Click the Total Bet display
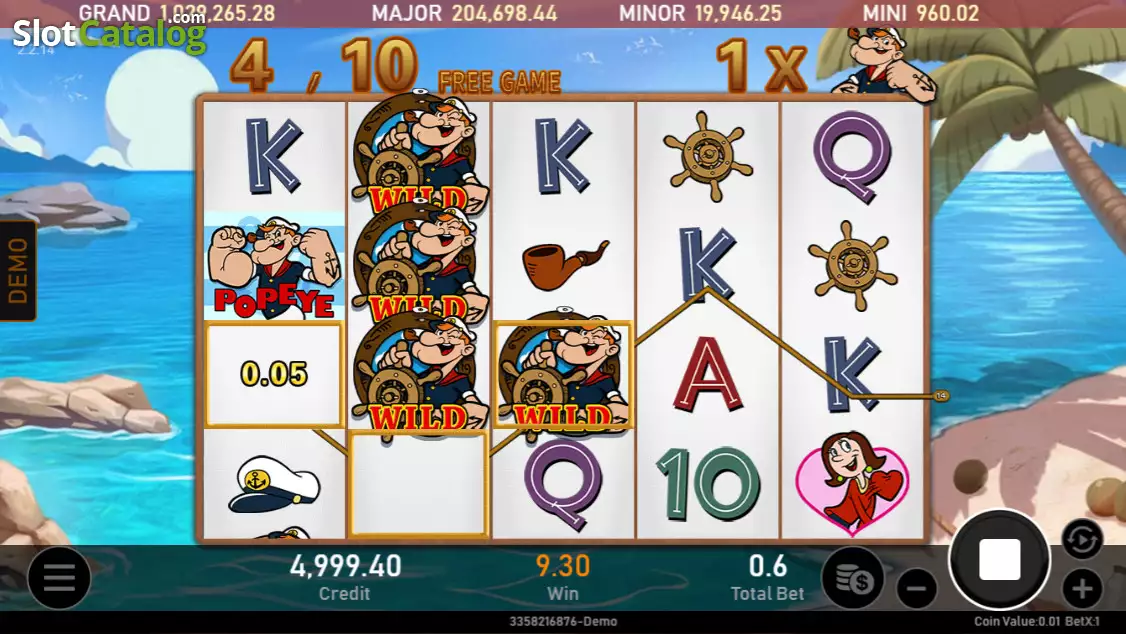This screenshot has width=1126, height=634. coord(768,577)
